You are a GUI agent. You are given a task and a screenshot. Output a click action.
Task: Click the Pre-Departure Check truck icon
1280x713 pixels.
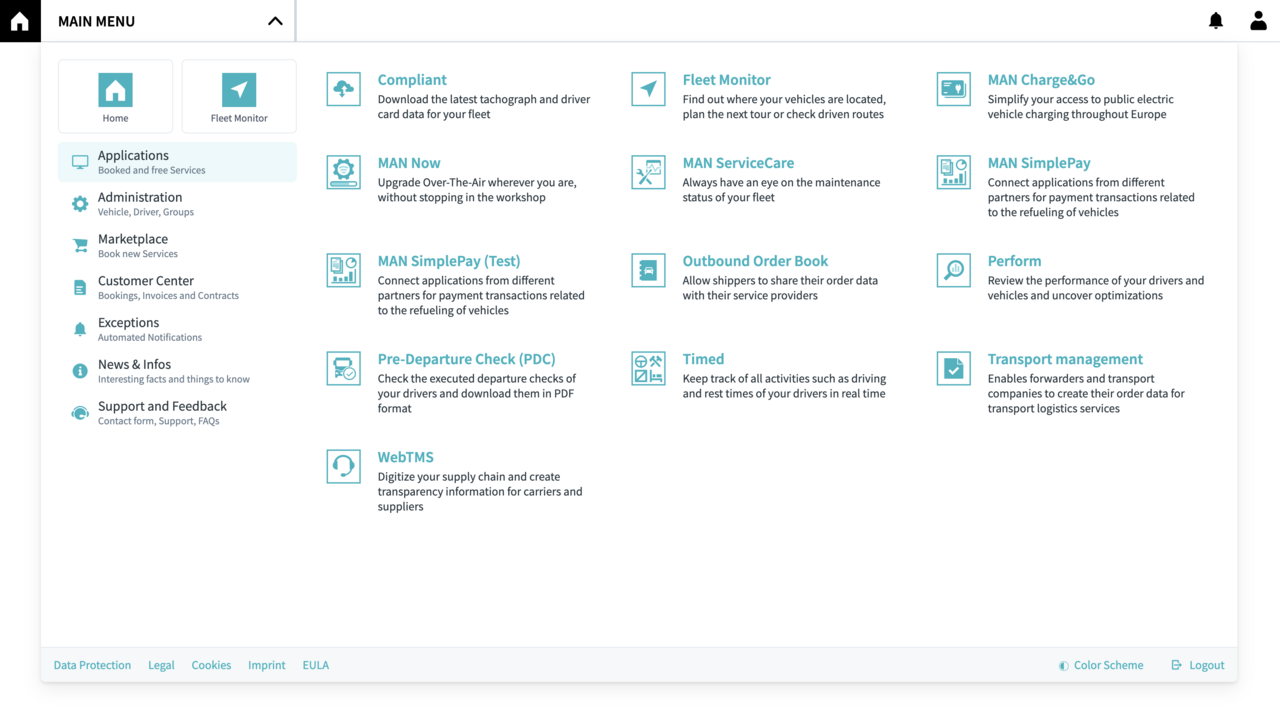tap(343, 368)
